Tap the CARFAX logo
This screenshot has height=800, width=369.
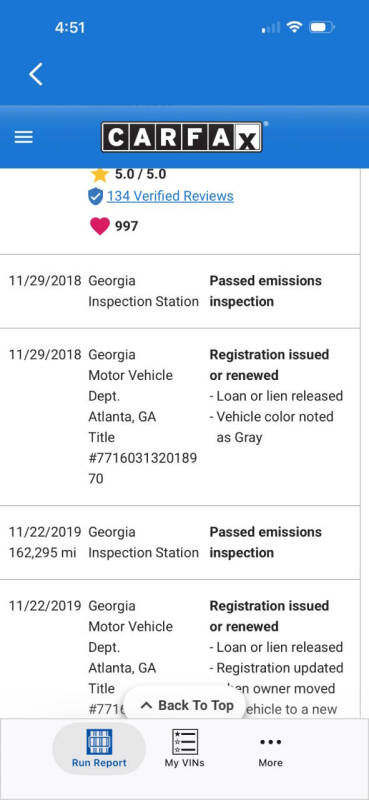[182, 137]
